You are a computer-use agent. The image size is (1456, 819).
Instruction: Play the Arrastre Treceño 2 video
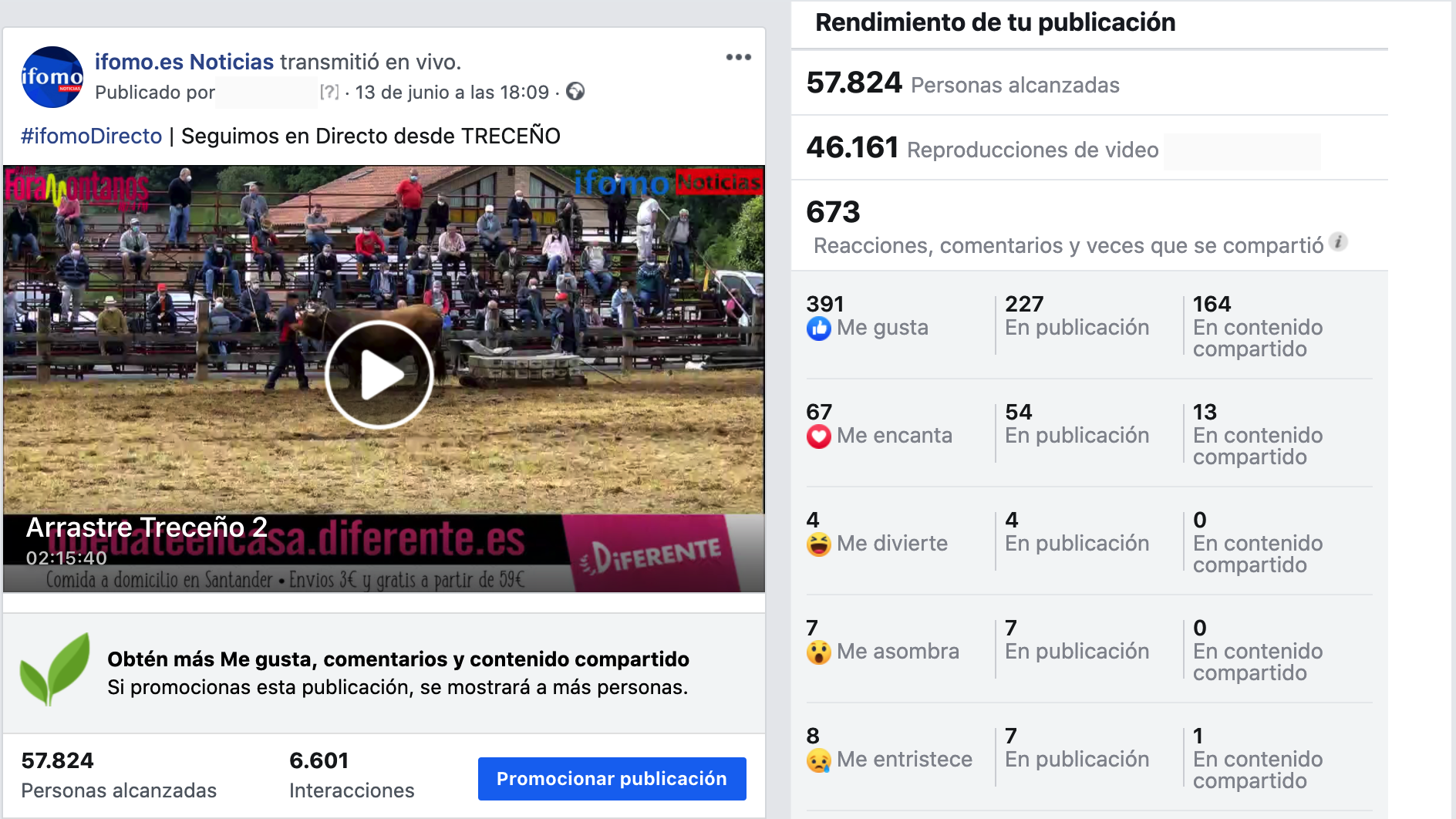[379, 375]
